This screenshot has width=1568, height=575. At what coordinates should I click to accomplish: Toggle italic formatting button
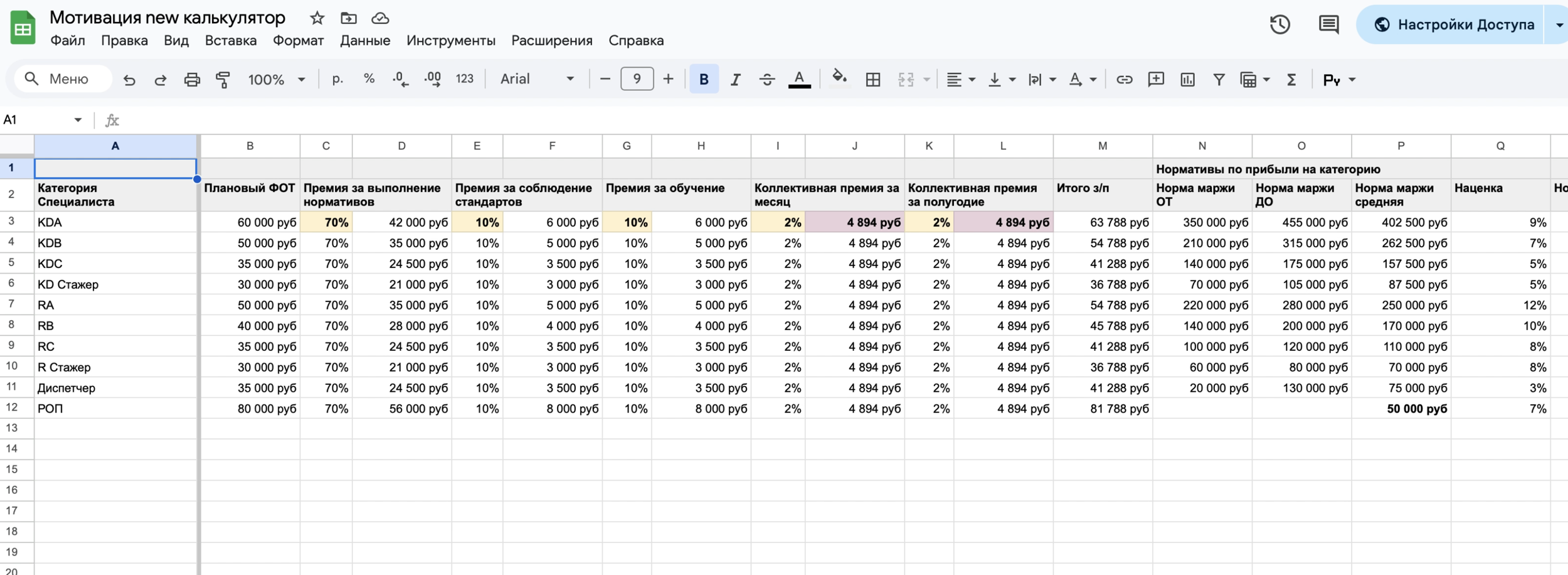735,80
